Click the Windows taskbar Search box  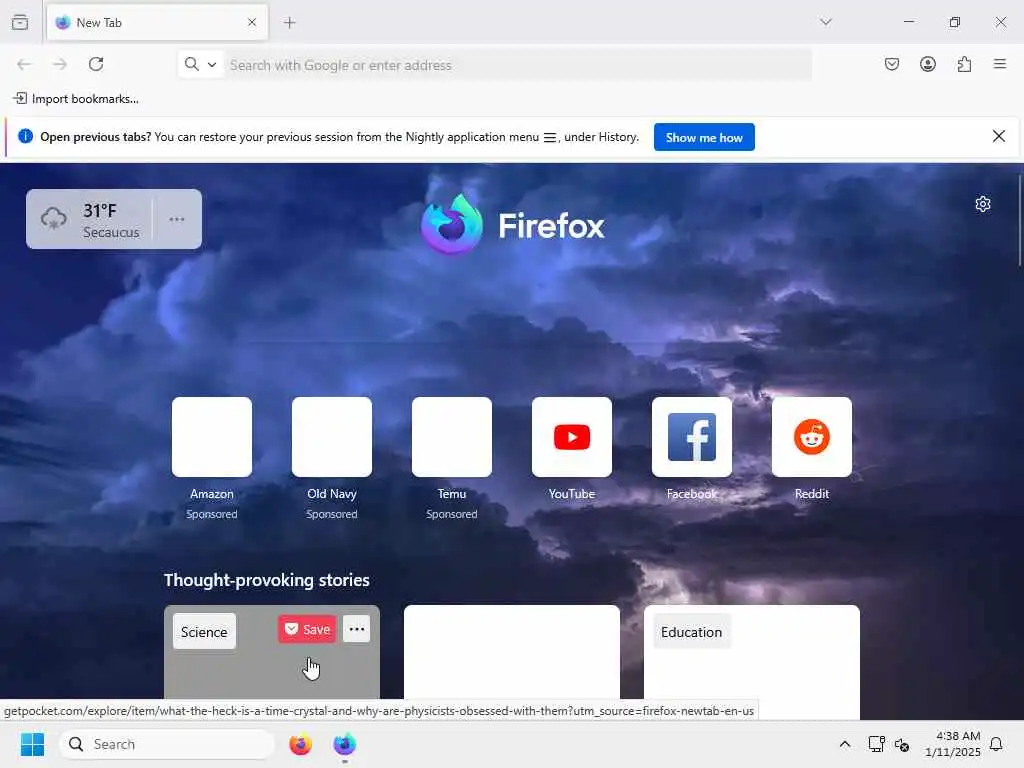167,744
